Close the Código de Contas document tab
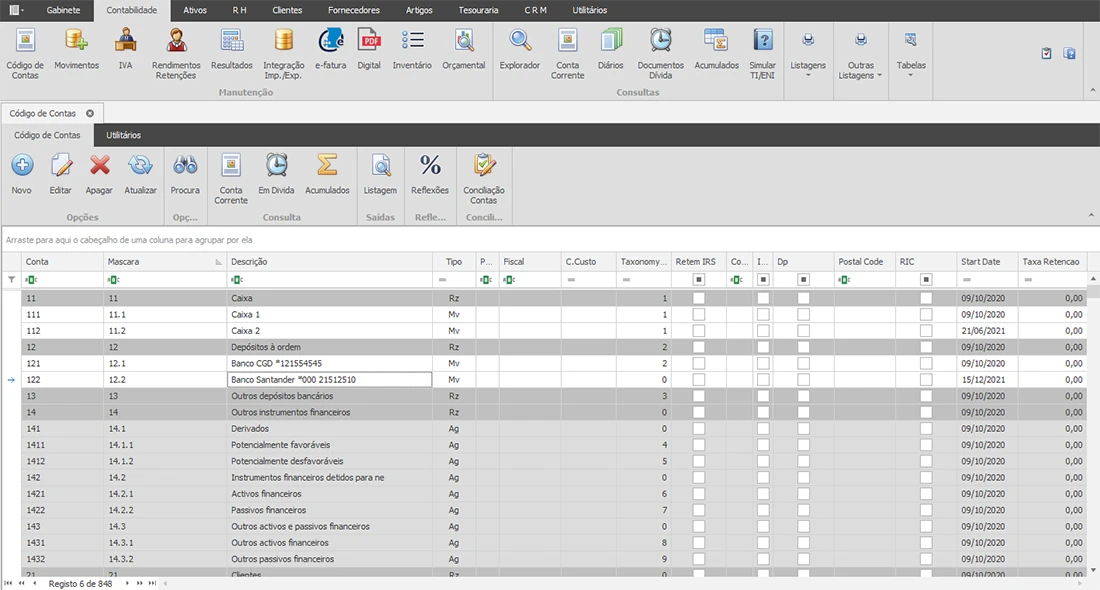The image size is (1100, 590). pyautogui.click(x=89, y=114)
